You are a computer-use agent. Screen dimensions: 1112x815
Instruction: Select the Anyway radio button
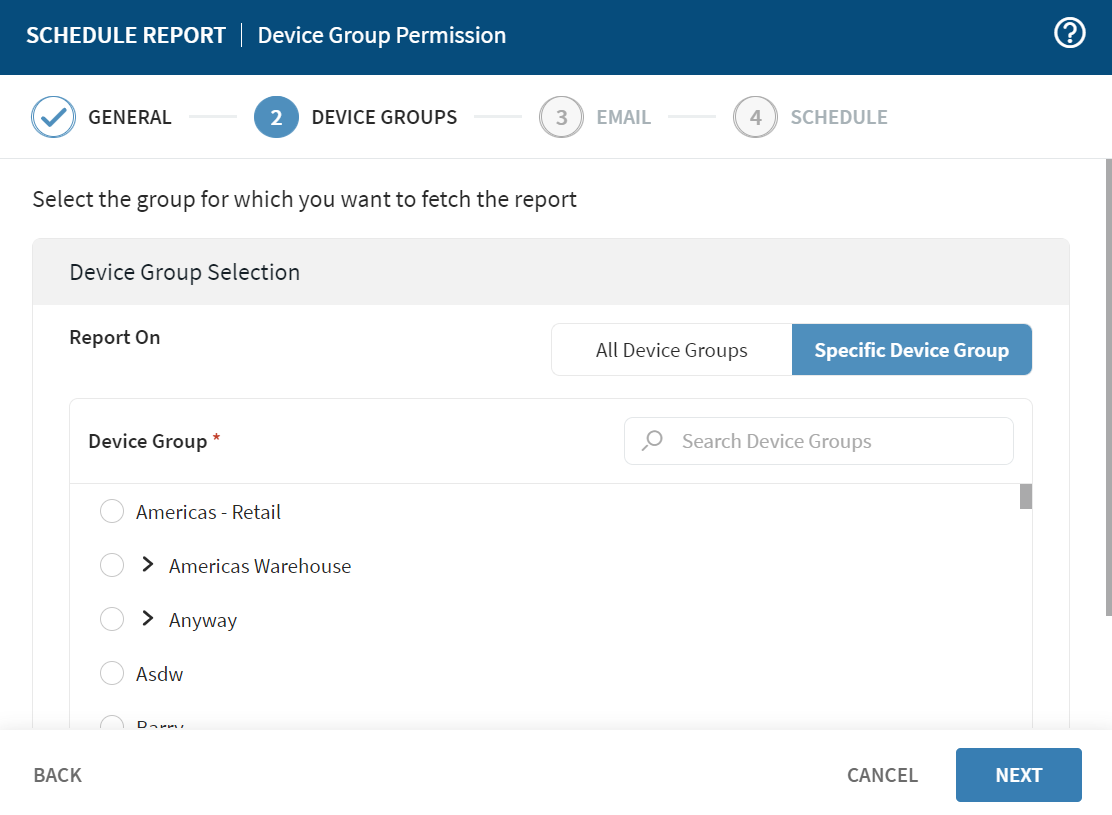click(x=112, y=620)
